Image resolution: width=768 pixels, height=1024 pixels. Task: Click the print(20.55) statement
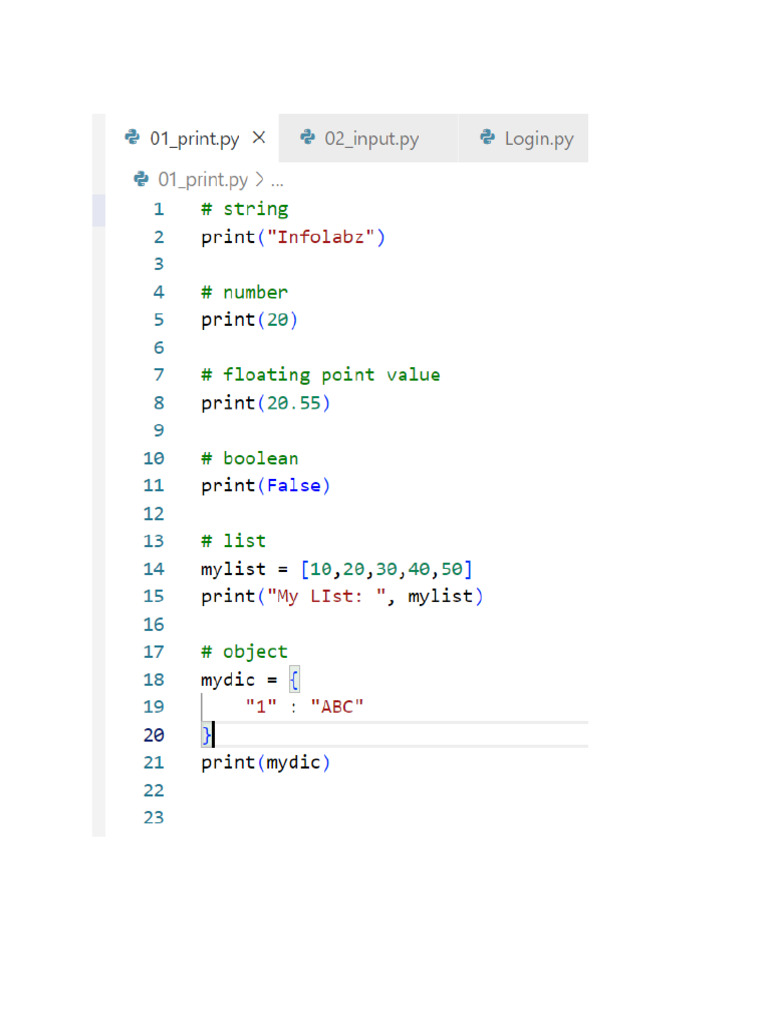[x=266, y=402]
